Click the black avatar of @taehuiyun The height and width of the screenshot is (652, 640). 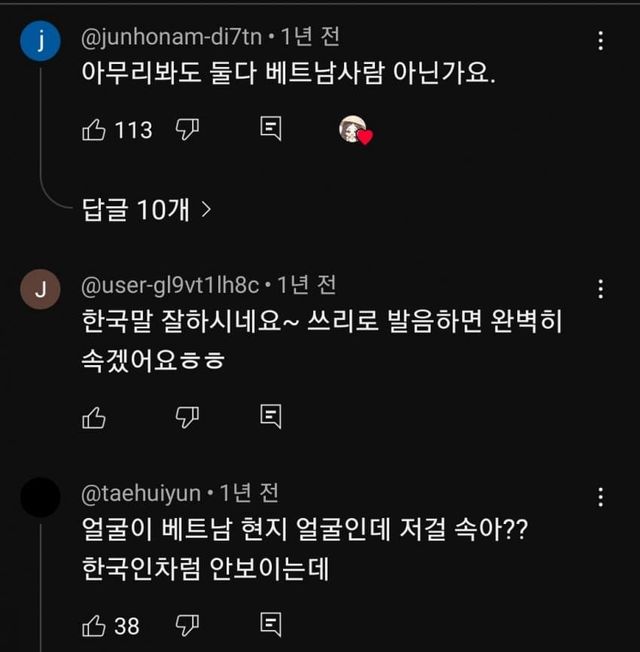click(40, 497)
